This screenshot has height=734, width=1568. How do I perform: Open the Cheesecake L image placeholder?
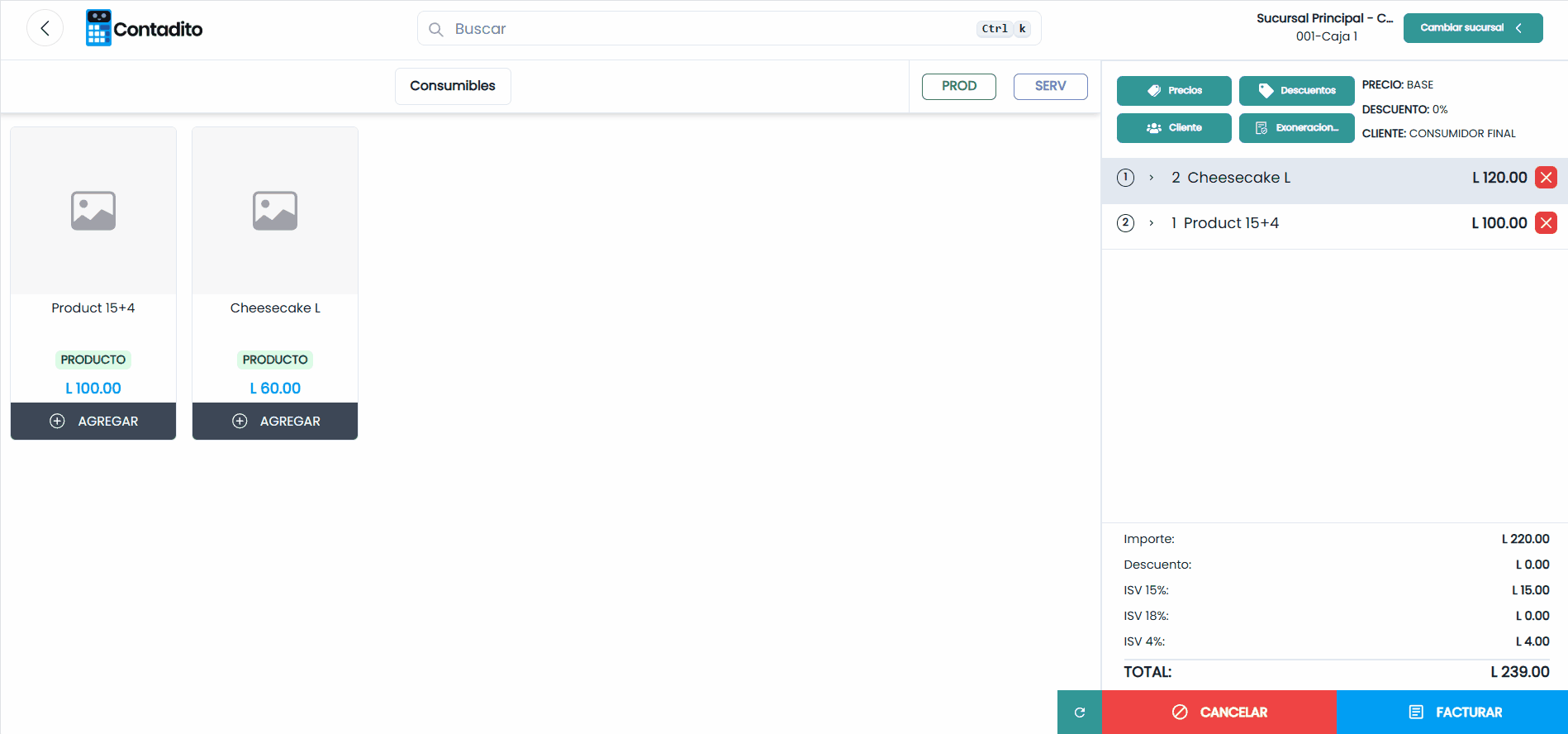point(275,211)
